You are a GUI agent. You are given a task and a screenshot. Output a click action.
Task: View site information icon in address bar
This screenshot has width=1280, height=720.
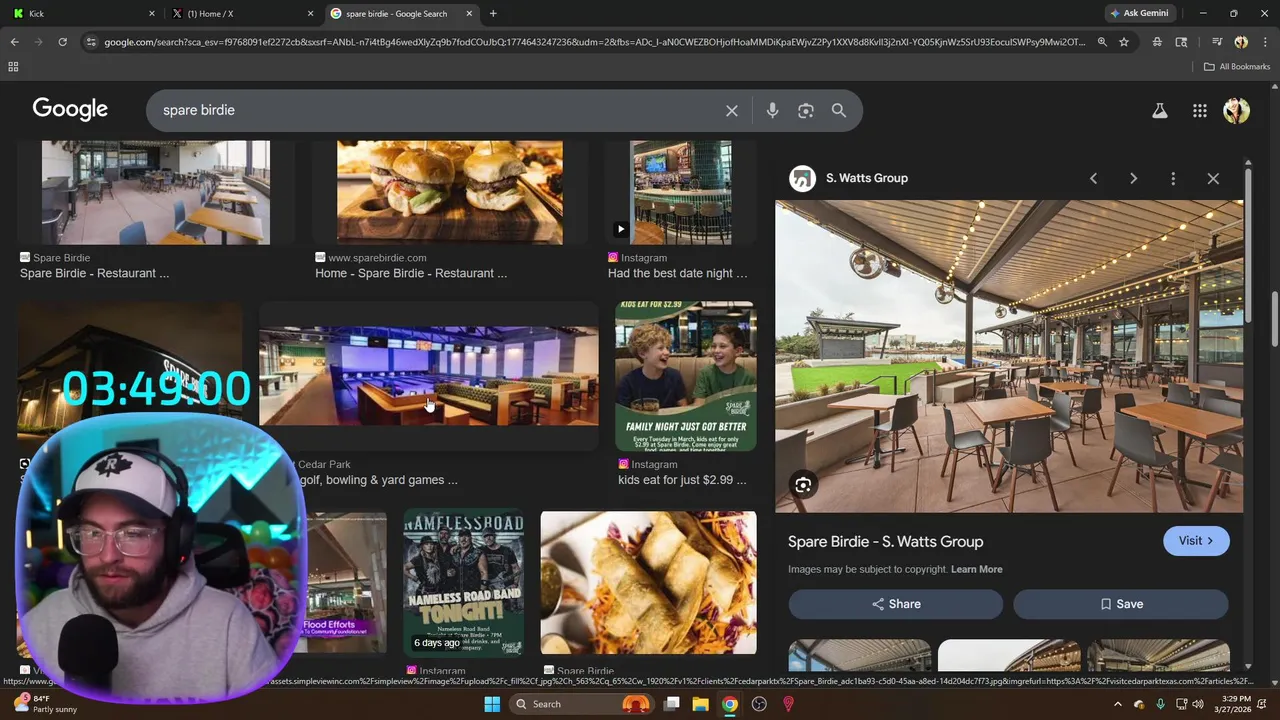[x=91, y=42]
